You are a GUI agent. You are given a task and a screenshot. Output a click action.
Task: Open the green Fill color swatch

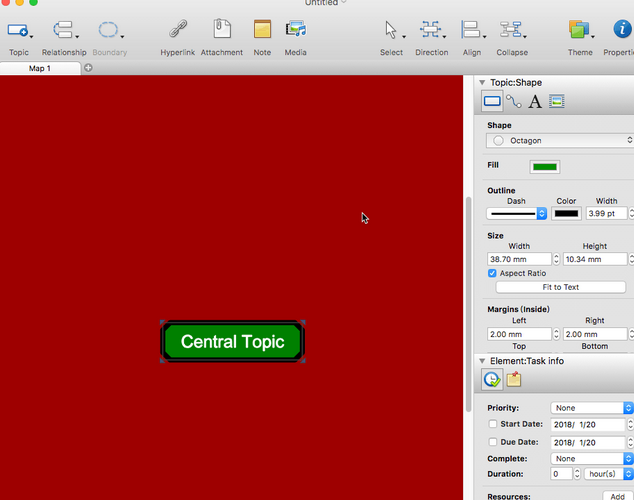(x=545, y=167)
